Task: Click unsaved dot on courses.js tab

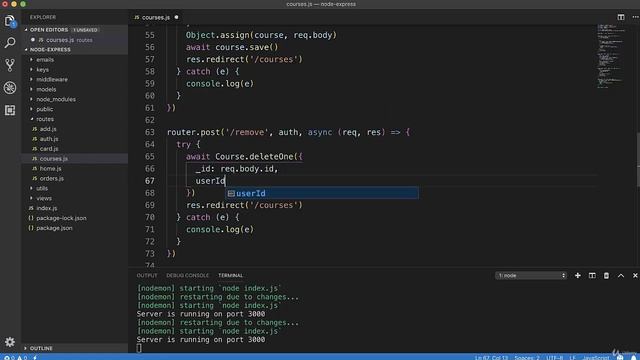Action: [x=176, y=18]
